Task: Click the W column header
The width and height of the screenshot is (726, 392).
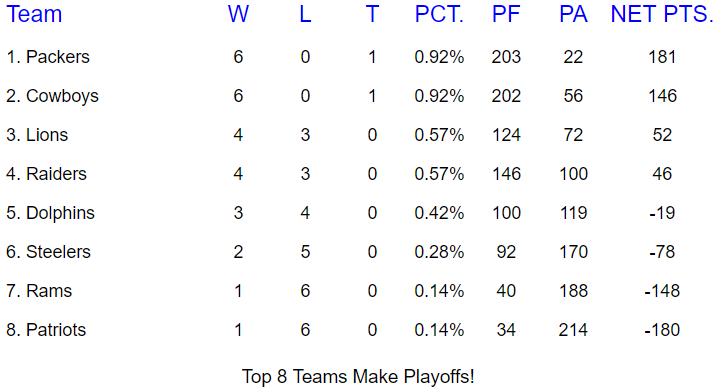Action: click(x=238, y=14)
